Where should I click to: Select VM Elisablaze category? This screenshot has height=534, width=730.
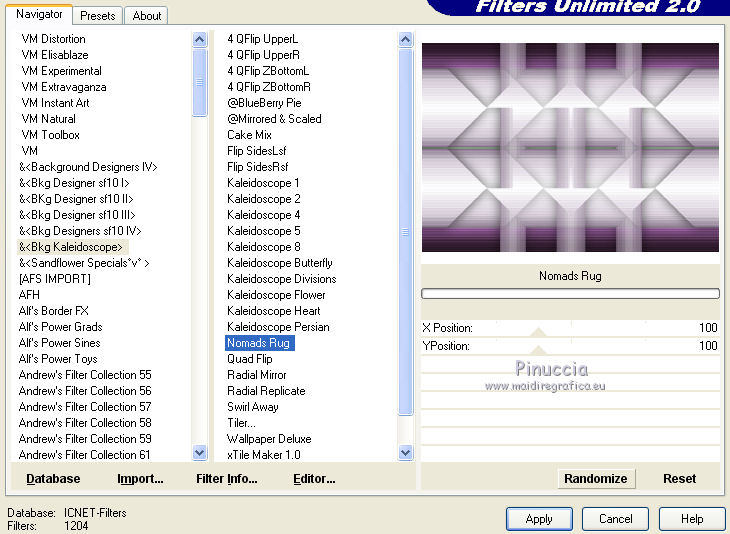(x=55, y=55)
